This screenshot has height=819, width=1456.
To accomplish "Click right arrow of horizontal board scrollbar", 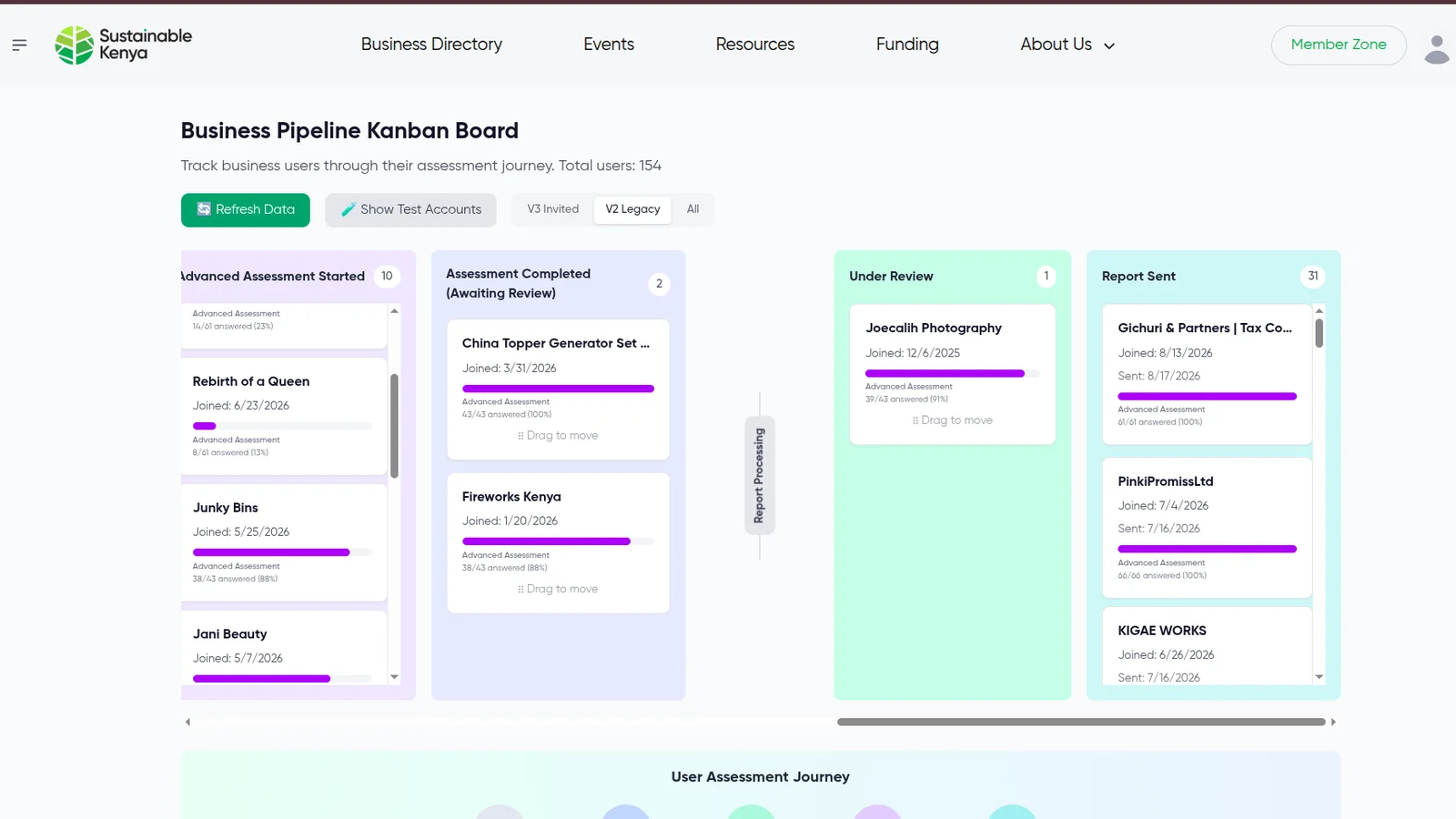I will 1333,722.
